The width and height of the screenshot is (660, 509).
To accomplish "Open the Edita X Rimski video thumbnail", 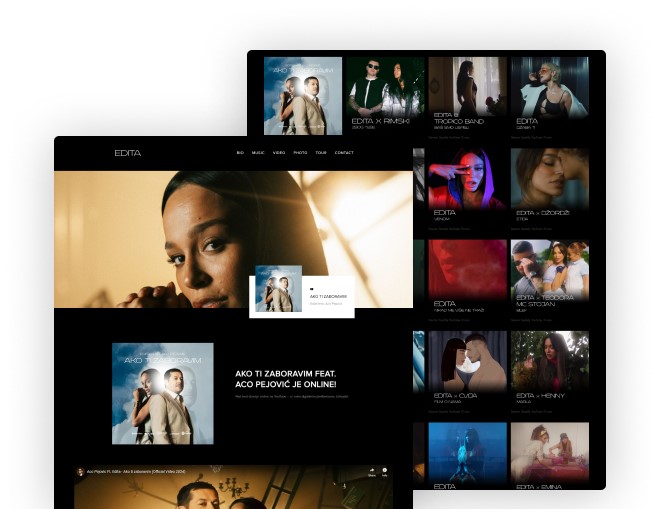I will (386, 95).
